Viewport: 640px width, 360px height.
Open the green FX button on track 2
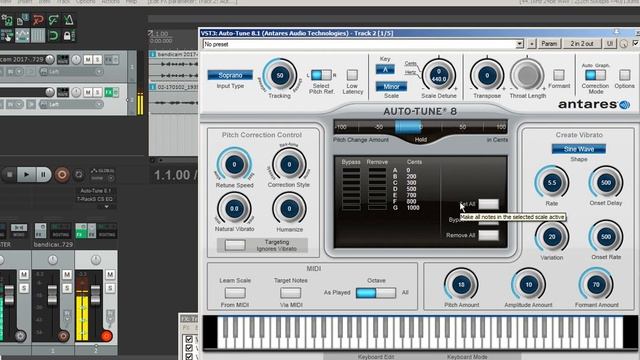pyautogui.click(x=109, y=93)
